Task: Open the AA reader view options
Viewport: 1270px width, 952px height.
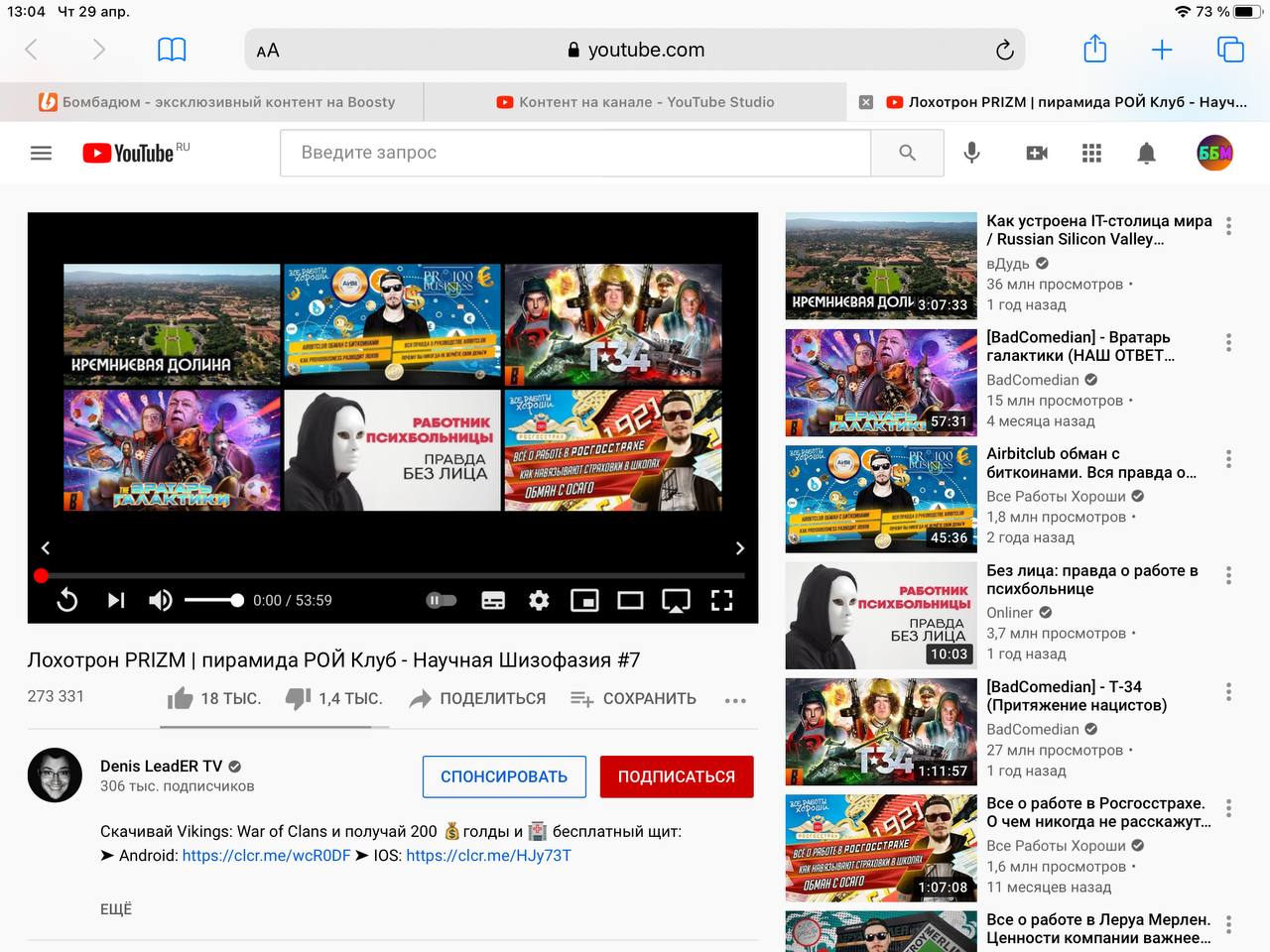Action: pyautogui.click(x=268, y=51)
